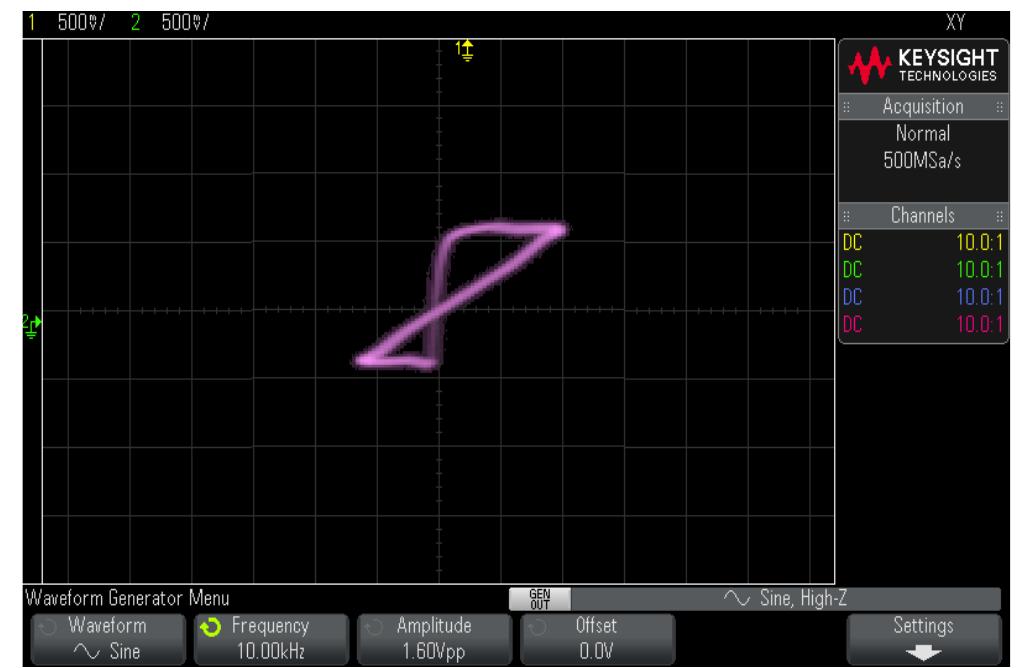The image size is (1026, 668).
Task: Click the Acquisition header left grip icon
Action: [846, 107]
